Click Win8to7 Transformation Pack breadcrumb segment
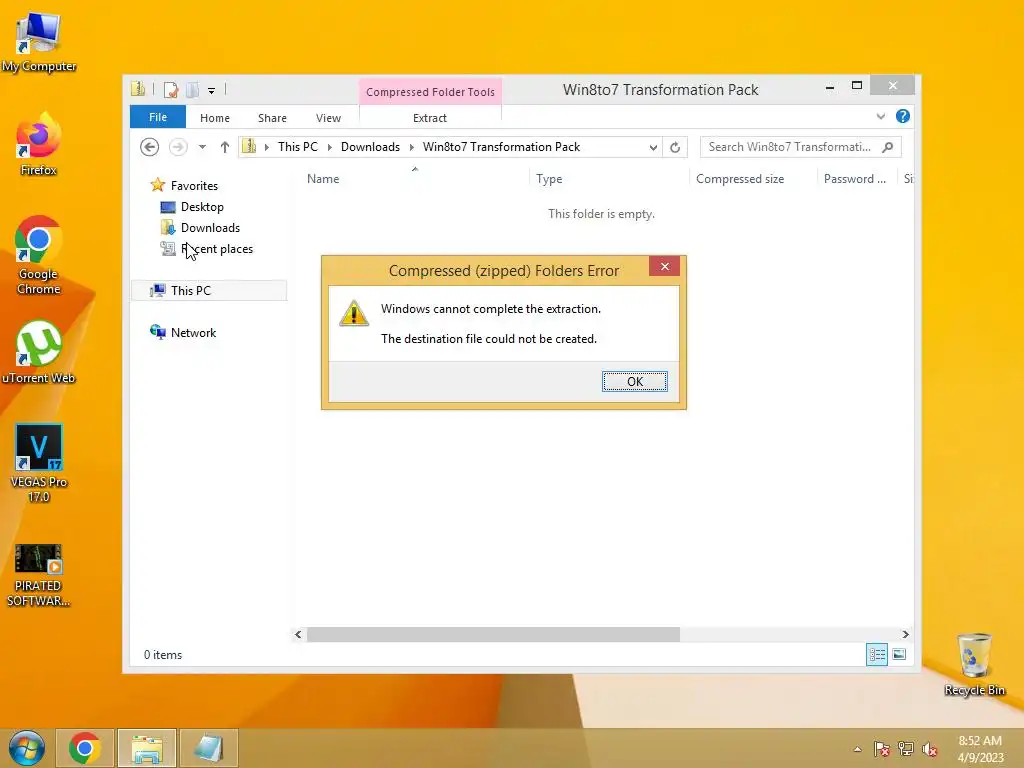This screenshot has width=1024, height=768. [x=501, y=147]
